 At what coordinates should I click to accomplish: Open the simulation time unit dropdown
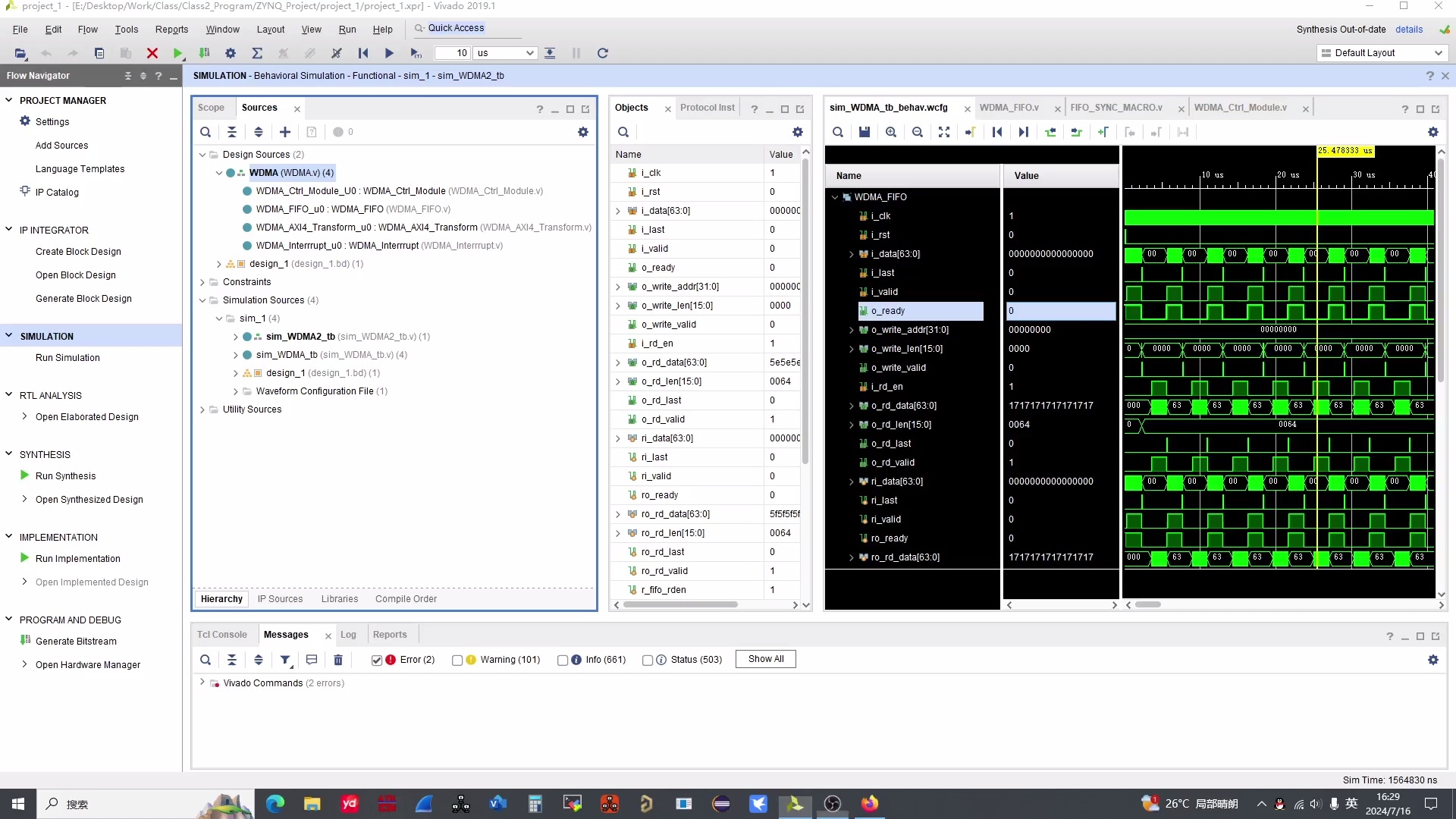click(529, 53)
